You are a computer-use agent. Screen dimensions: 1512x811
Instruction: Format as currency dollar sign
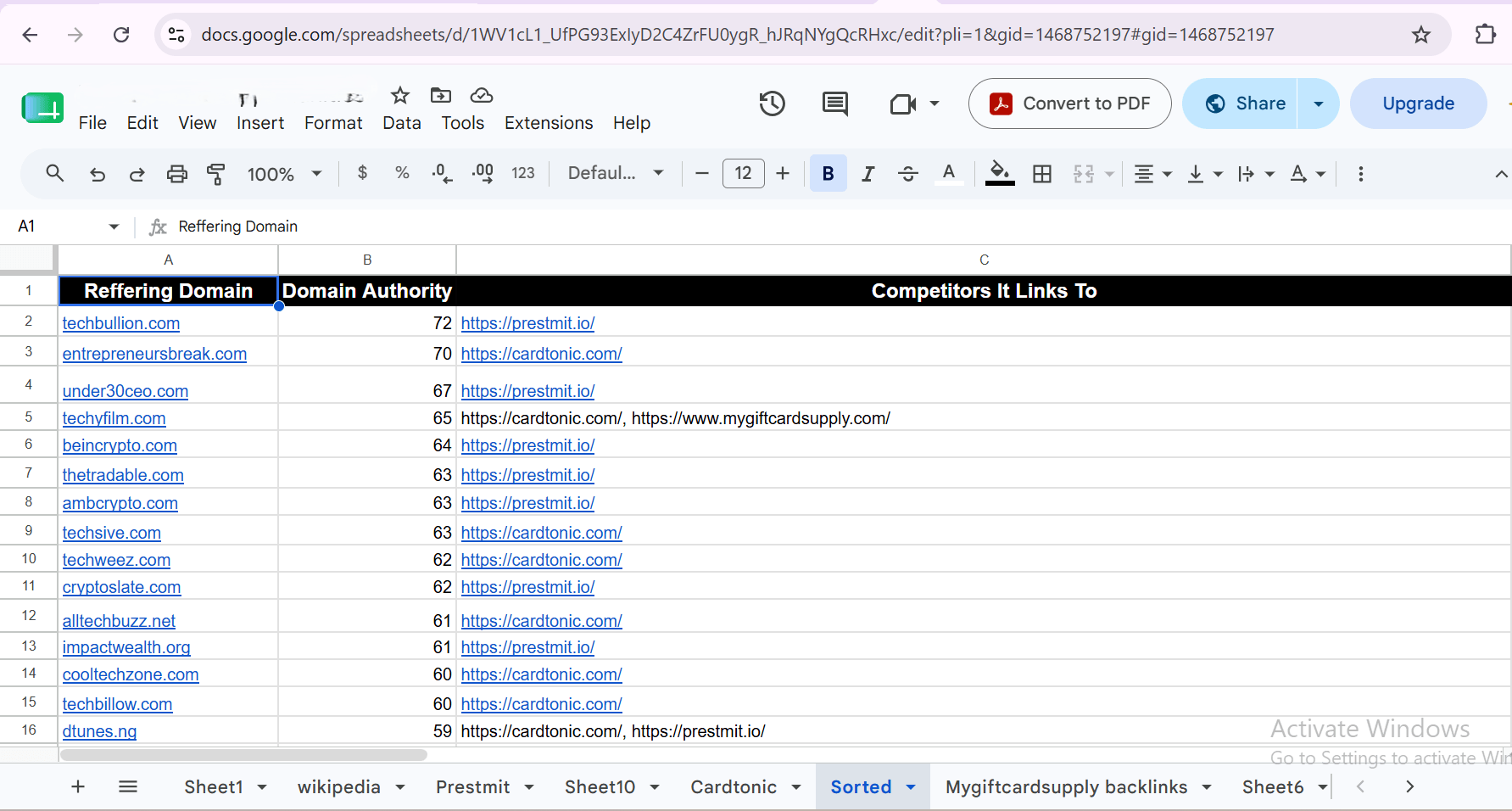coord(362,173)
